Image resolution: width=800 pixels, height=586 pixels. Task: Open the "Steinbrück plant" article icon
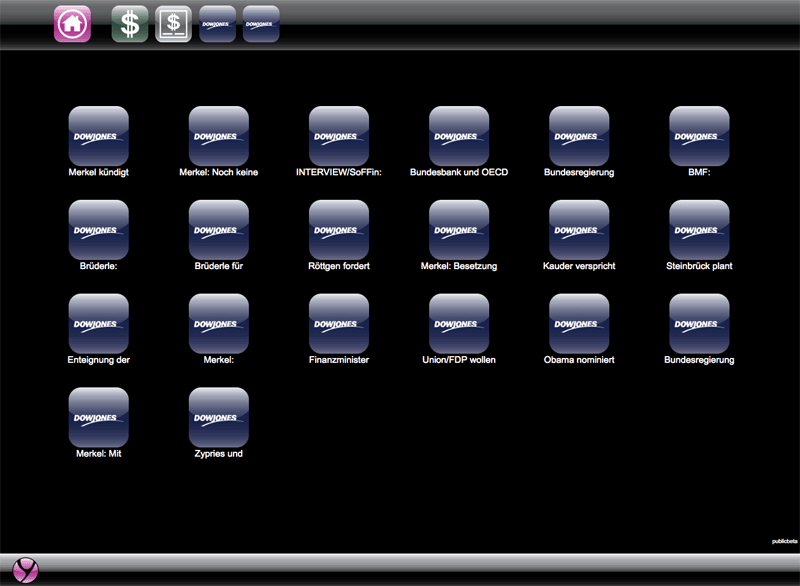[699, 230]
